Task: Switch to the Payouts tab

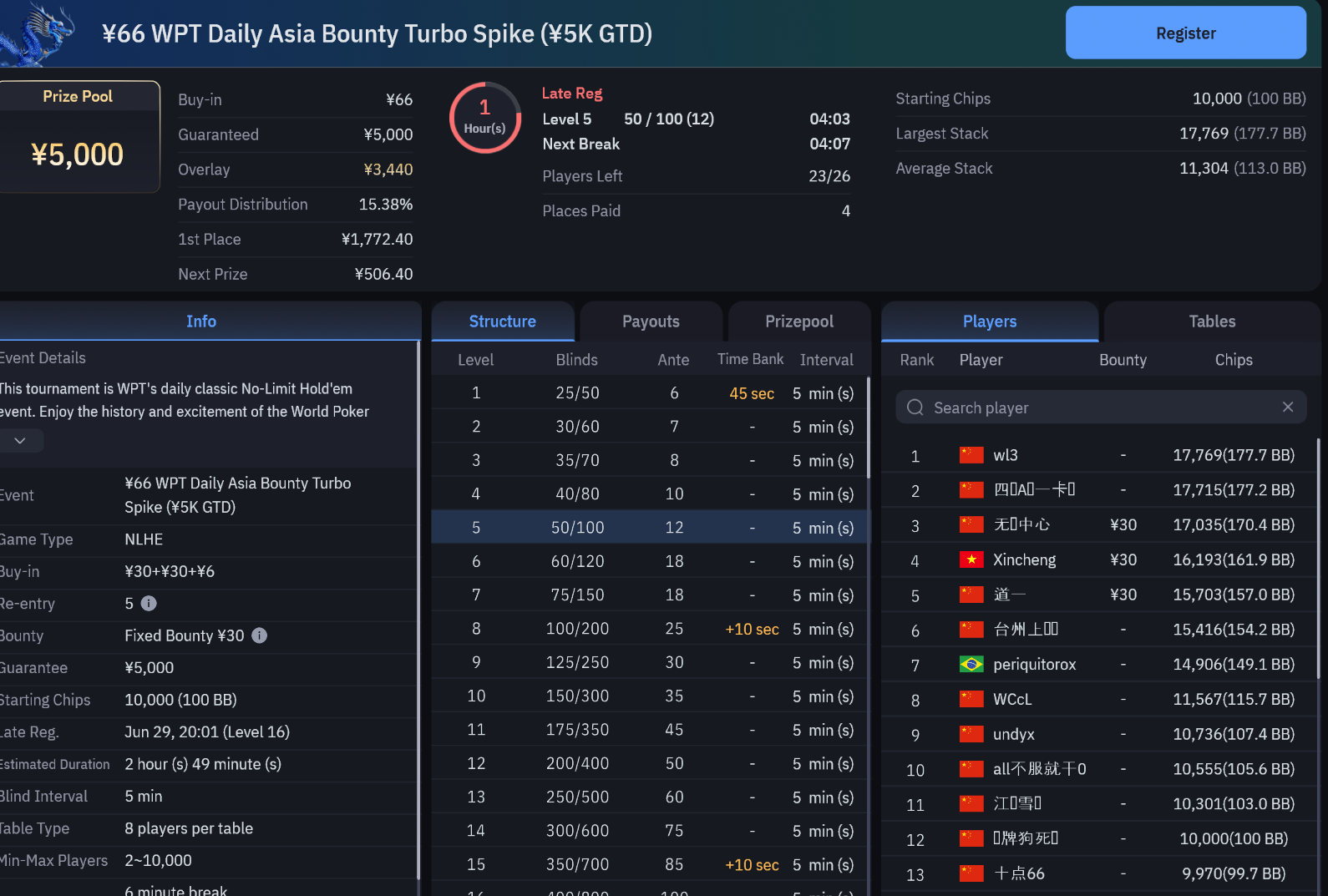Action: [651, 321]
